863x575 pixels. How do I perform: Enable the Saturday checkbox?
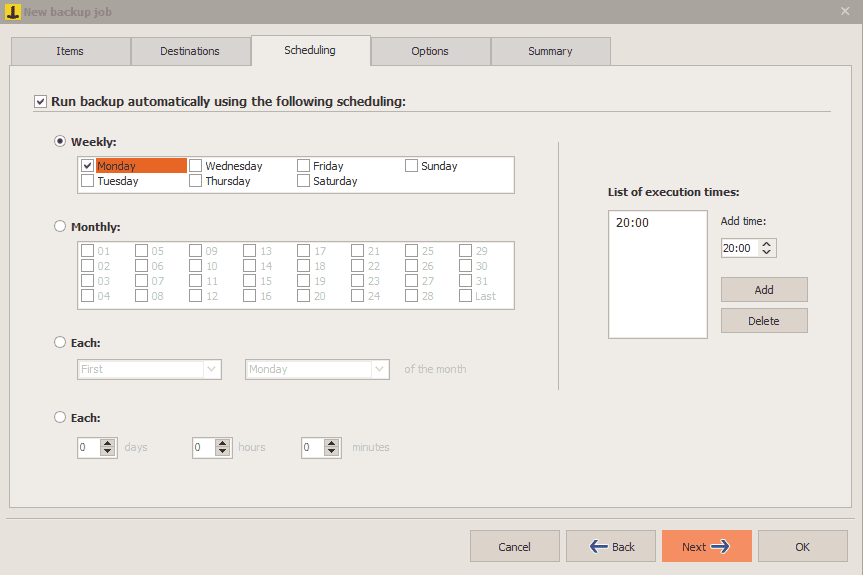click(303, 180)
